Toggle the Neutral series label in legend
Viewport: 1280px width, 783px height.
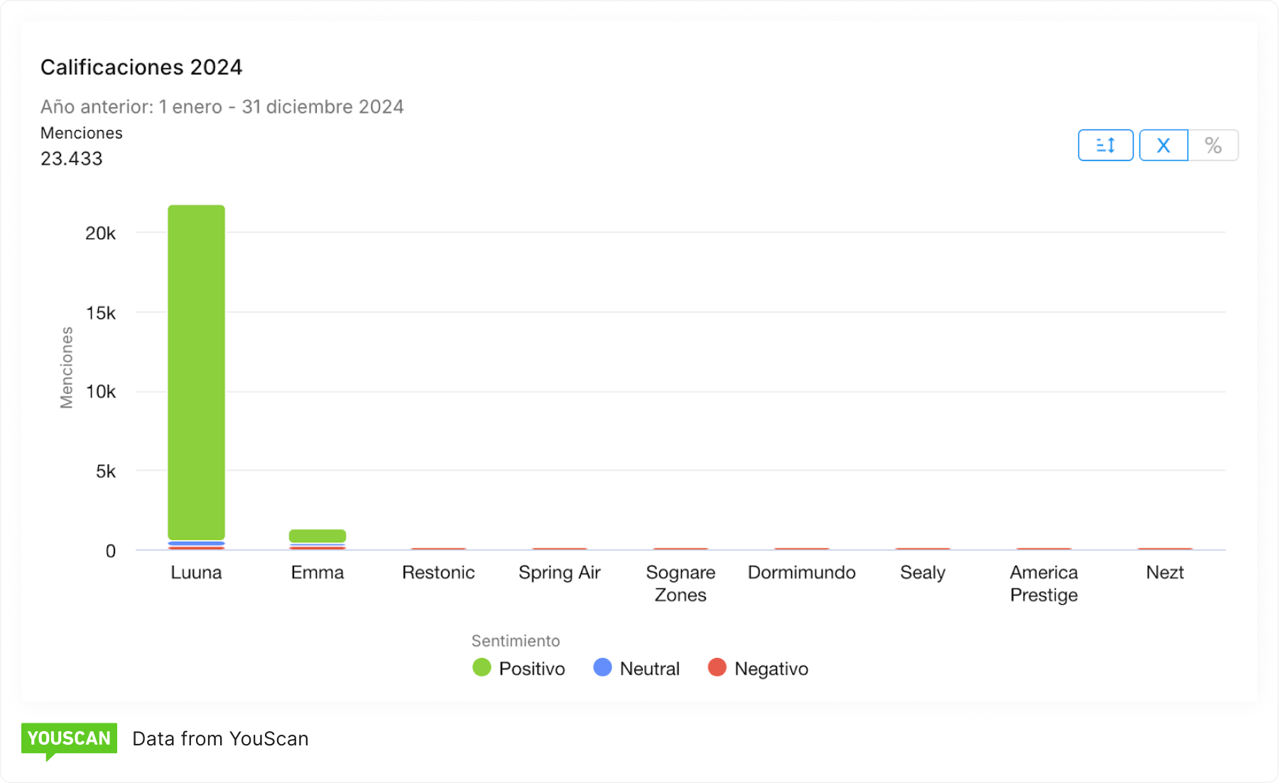[649, 669]
